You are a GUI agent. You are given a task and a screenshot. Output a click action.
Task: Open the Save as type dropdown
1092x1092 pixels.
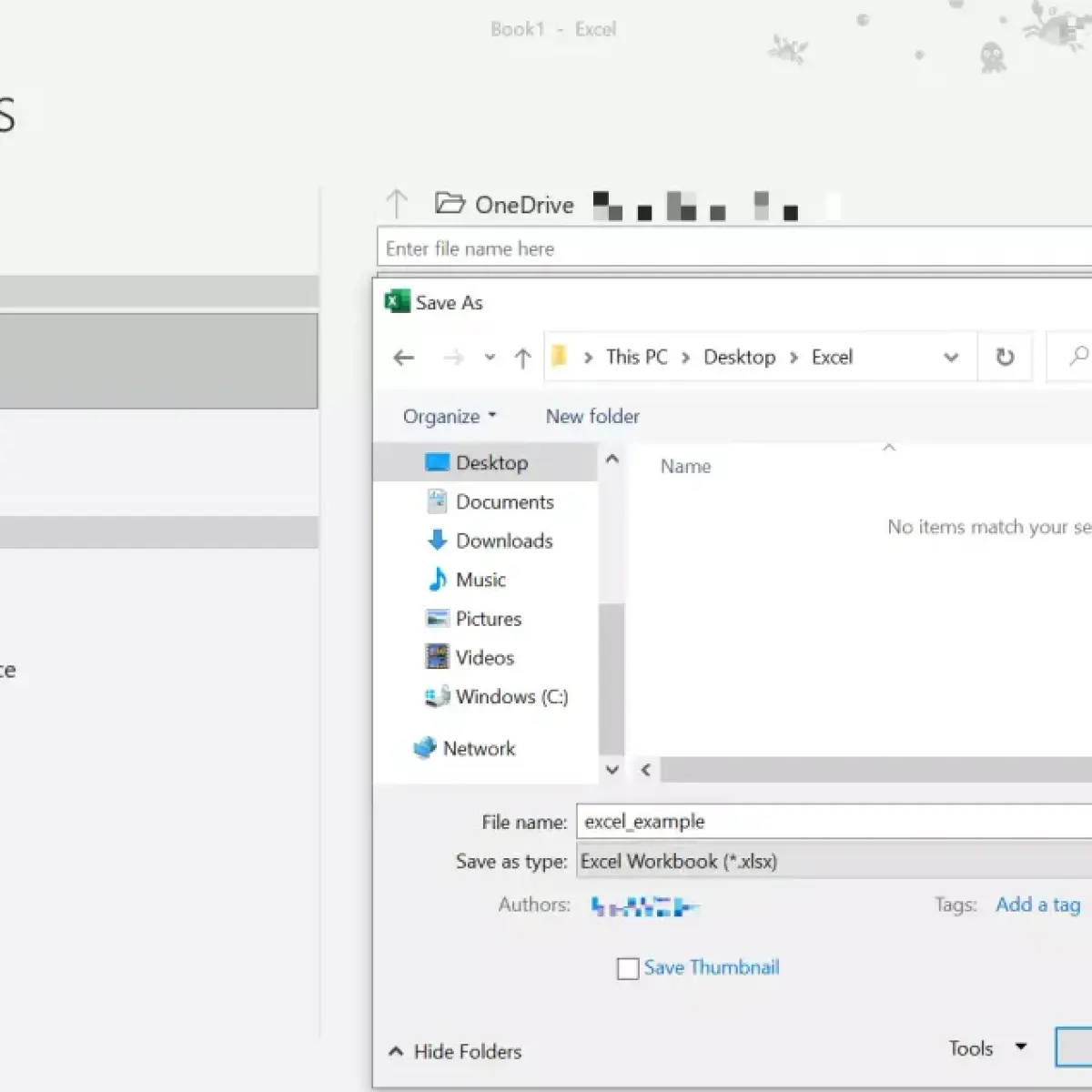[834, 861]
